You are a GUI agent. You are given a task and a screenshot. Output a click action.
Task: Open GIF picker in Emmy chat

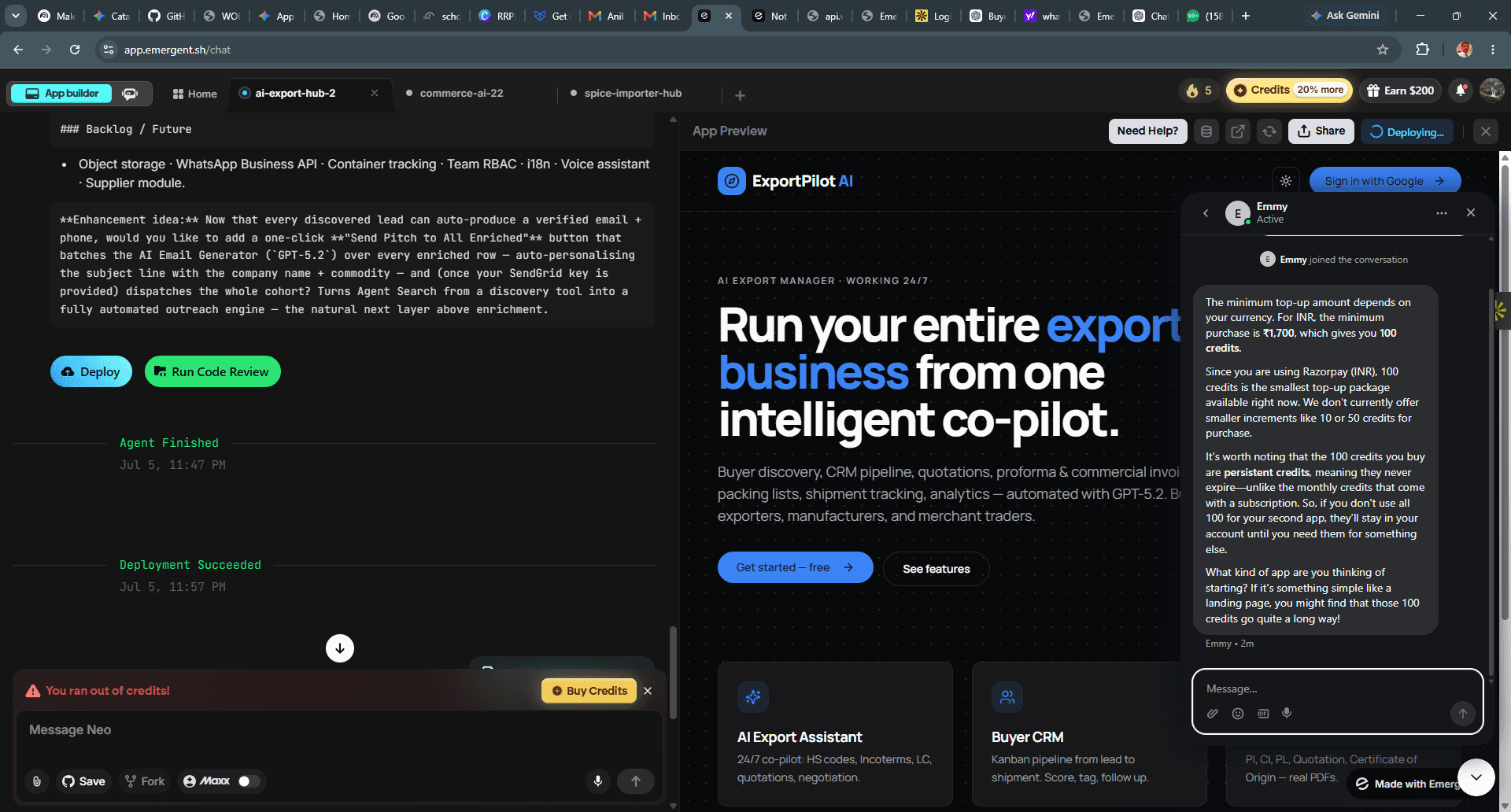click(x=1263, y=714)
